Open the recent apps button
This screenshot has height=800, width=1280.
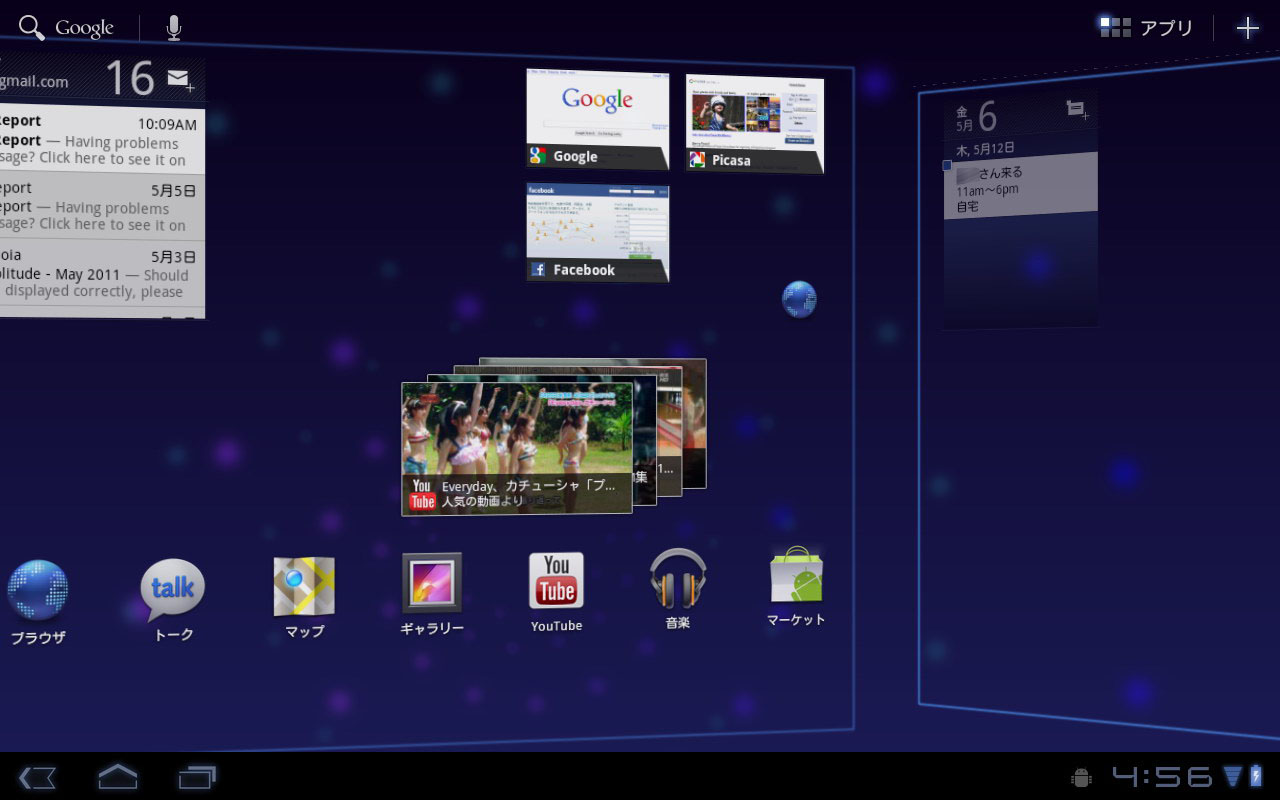197,777
